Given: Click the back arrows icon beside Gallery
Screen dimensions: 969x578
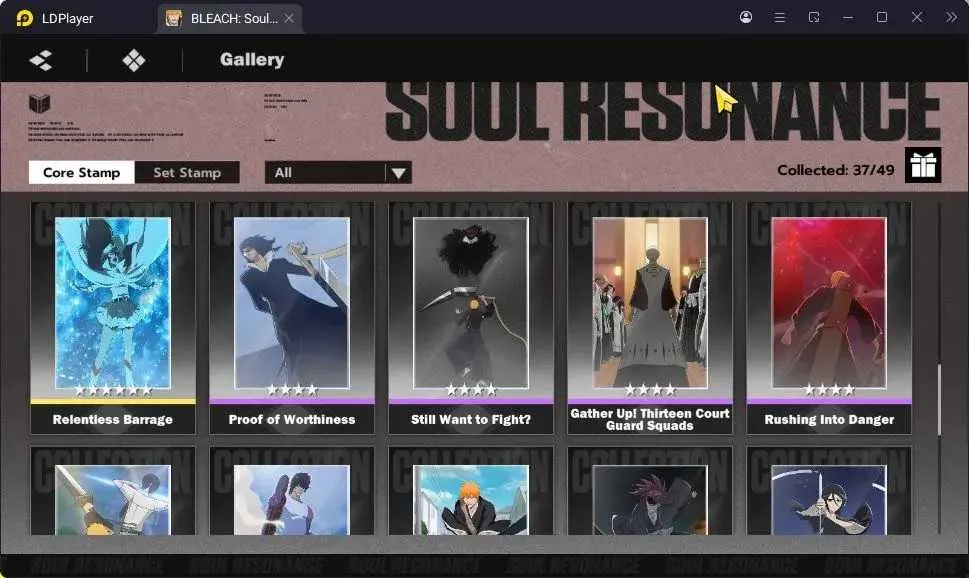Looking at the screenshot, I should (41, 60).
